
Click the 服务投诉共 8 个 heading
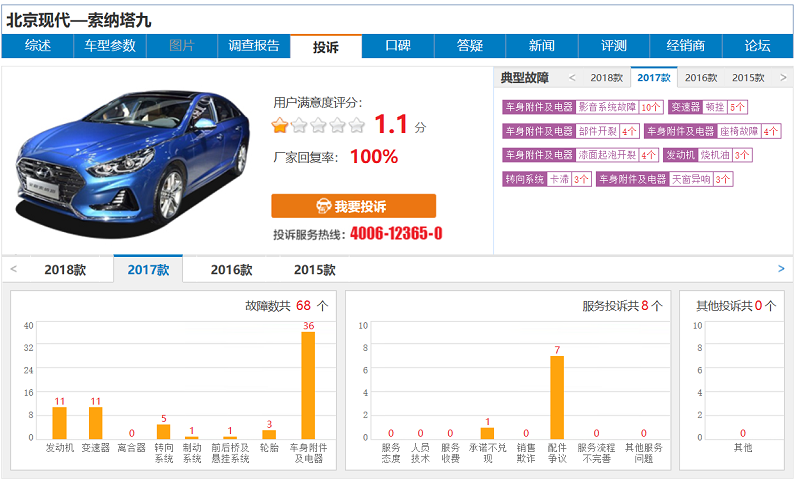(622, 306)
